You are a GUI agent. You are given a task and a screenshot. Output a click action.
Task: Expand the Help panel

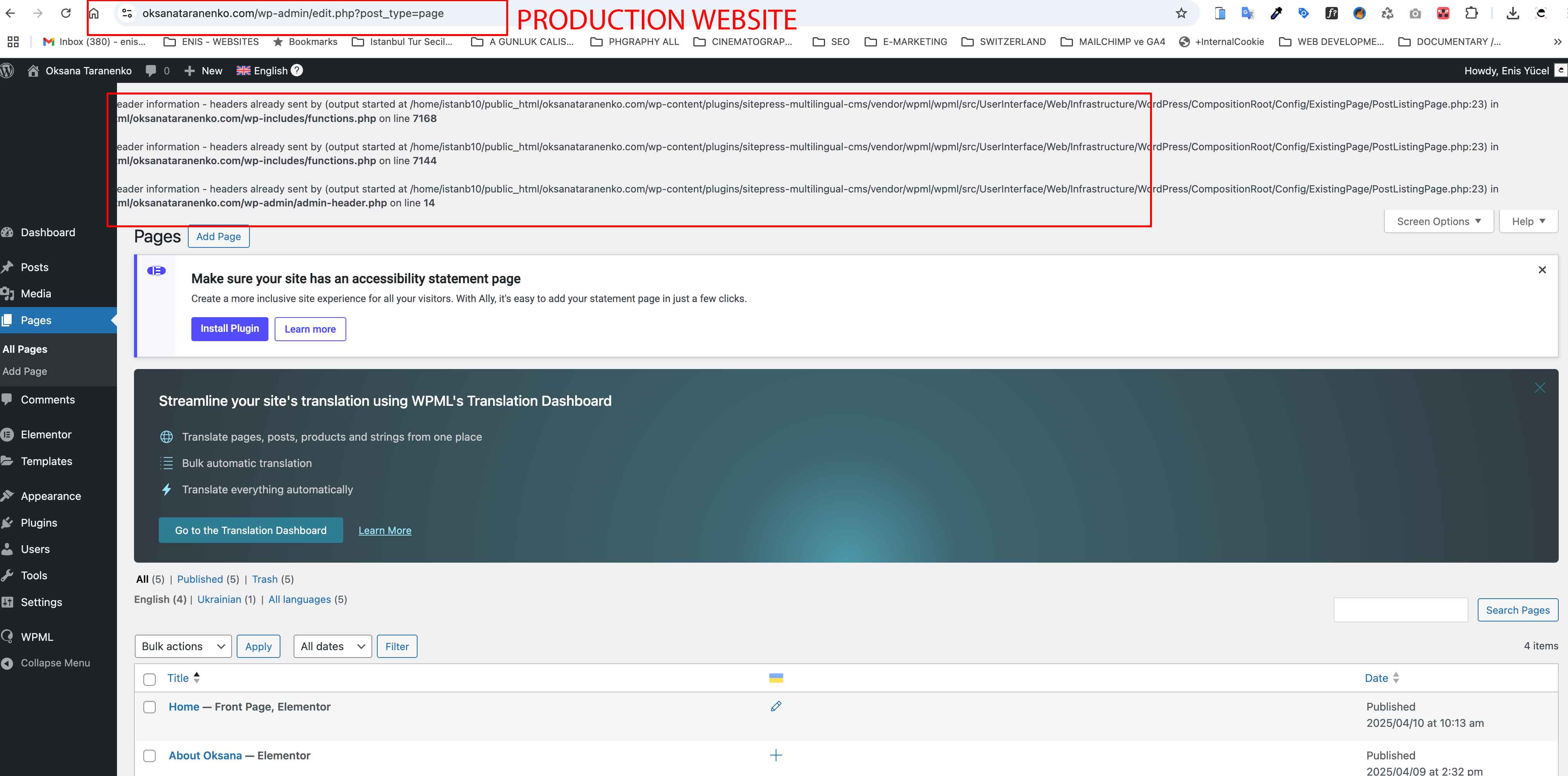click(x=1528, y=221)
